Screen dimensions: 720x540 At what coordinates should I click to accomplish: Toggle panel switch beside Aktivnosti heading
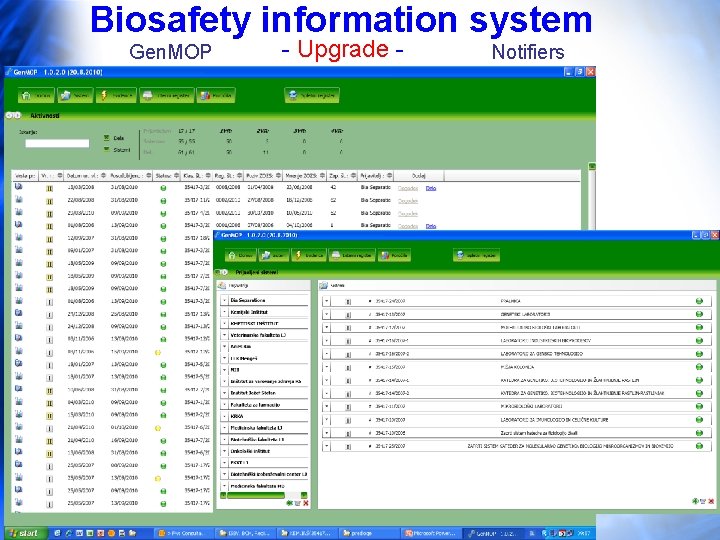[x=13, y=116]
